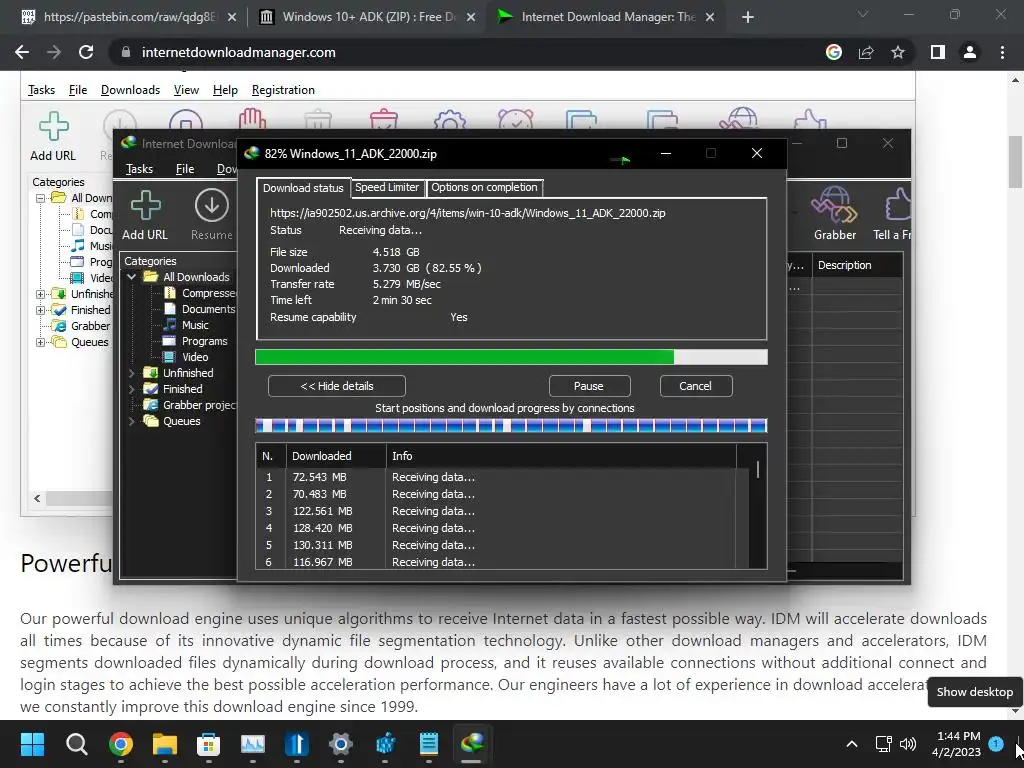
Task: Open a new Chrome tab with the plus
Action: pos(748,17)
